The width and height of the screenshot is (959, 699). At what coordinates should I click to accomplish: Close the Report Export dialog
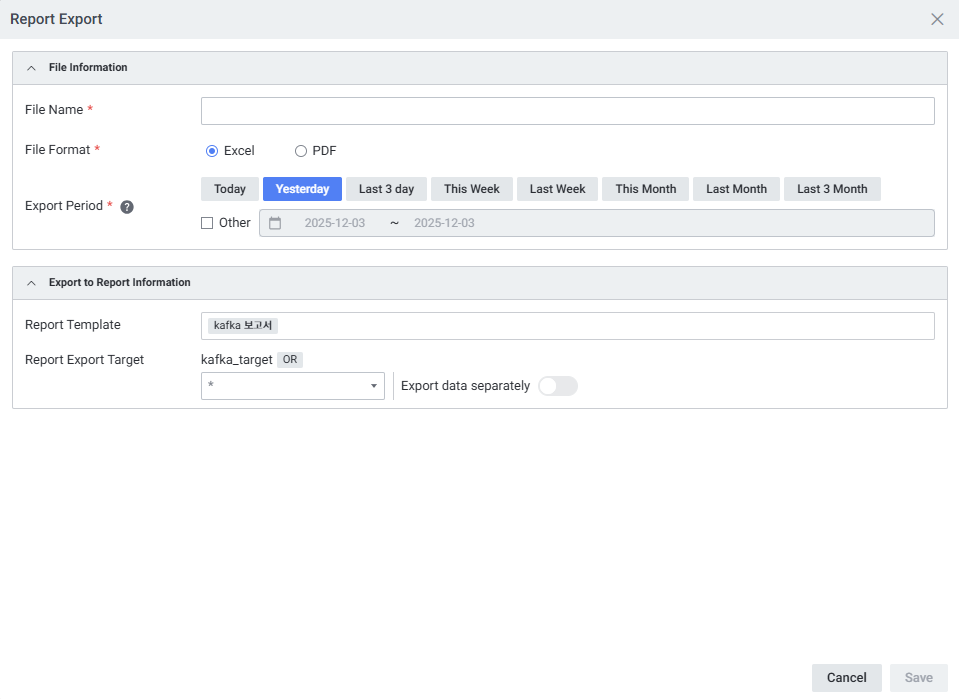[937, 19]
